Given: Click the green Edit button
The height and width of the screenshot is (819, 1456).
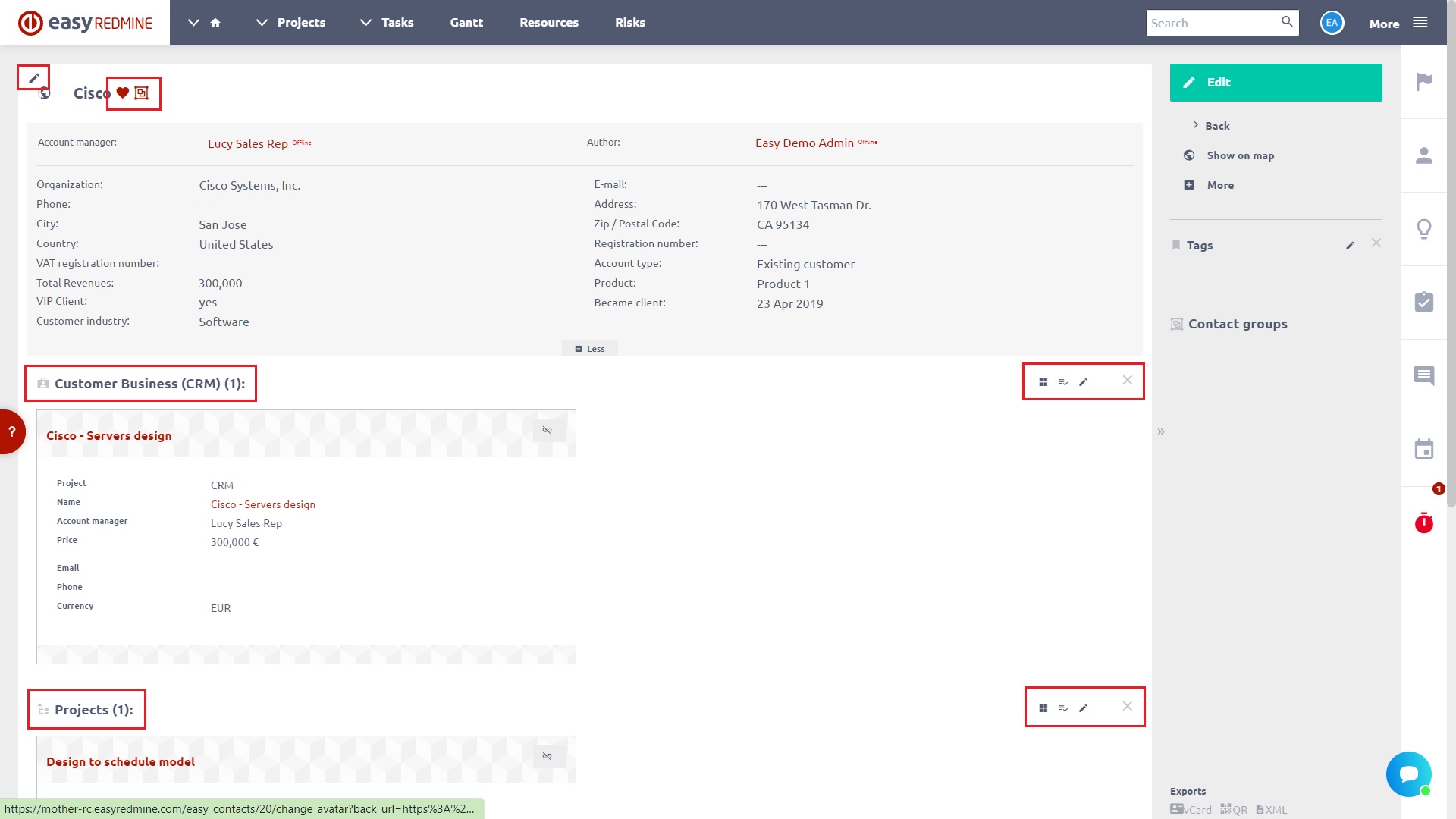Looking at the screenshot, I should [1276, 83].
